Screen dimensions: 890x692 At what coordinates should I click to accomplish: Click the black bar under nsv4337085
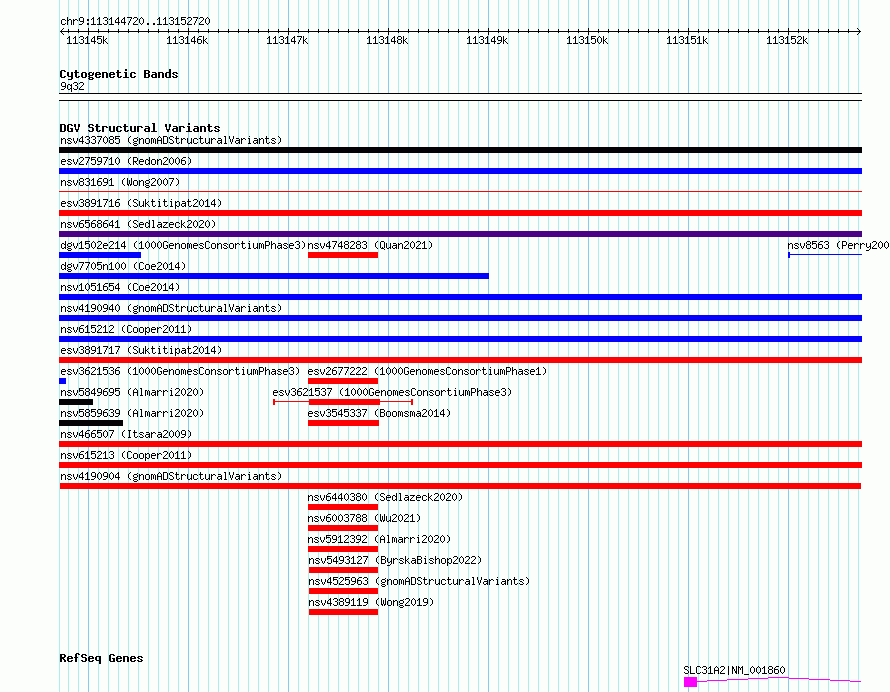[460, 150]
